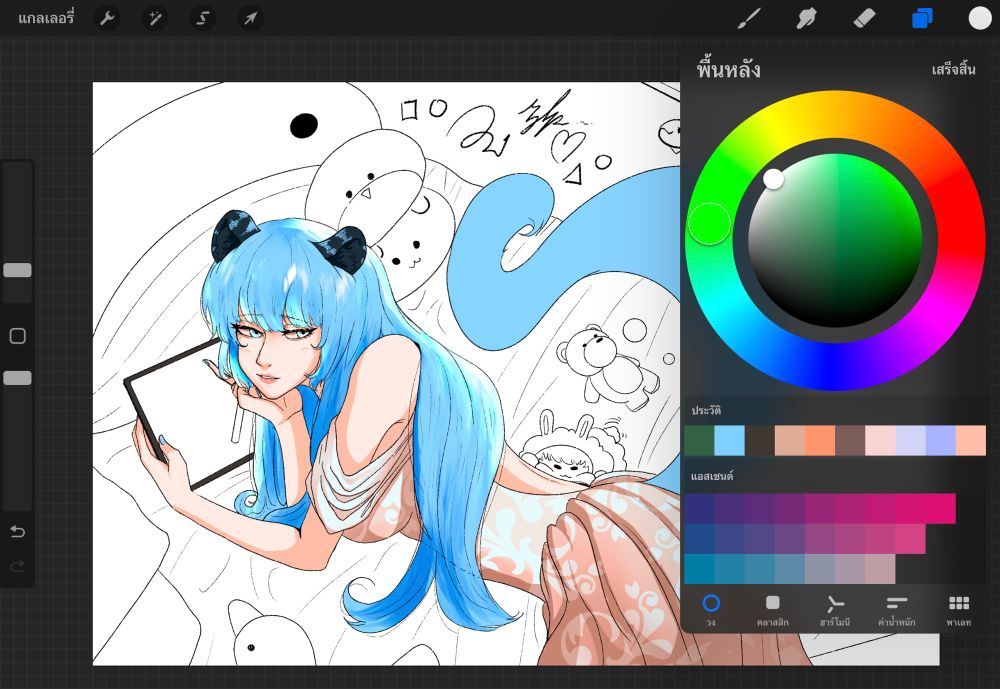The width and height of the screenshot is (1000, 689).
Task: Pick the dark indigo first palette swatch
Action: click(699, 508)
